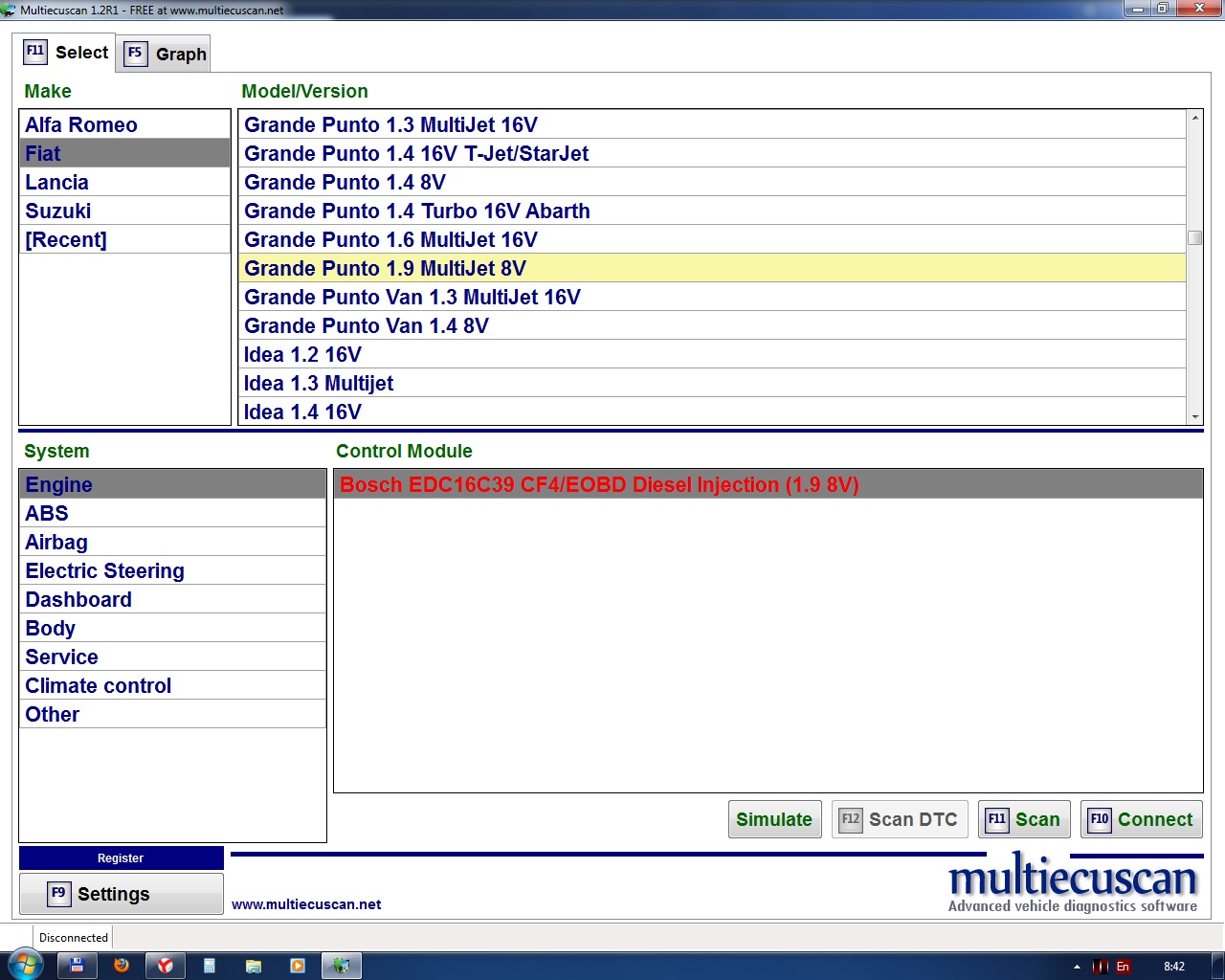Open the calculator taskbar icon
Viewport: 1225px width, 980px height.
coord(210,966)
